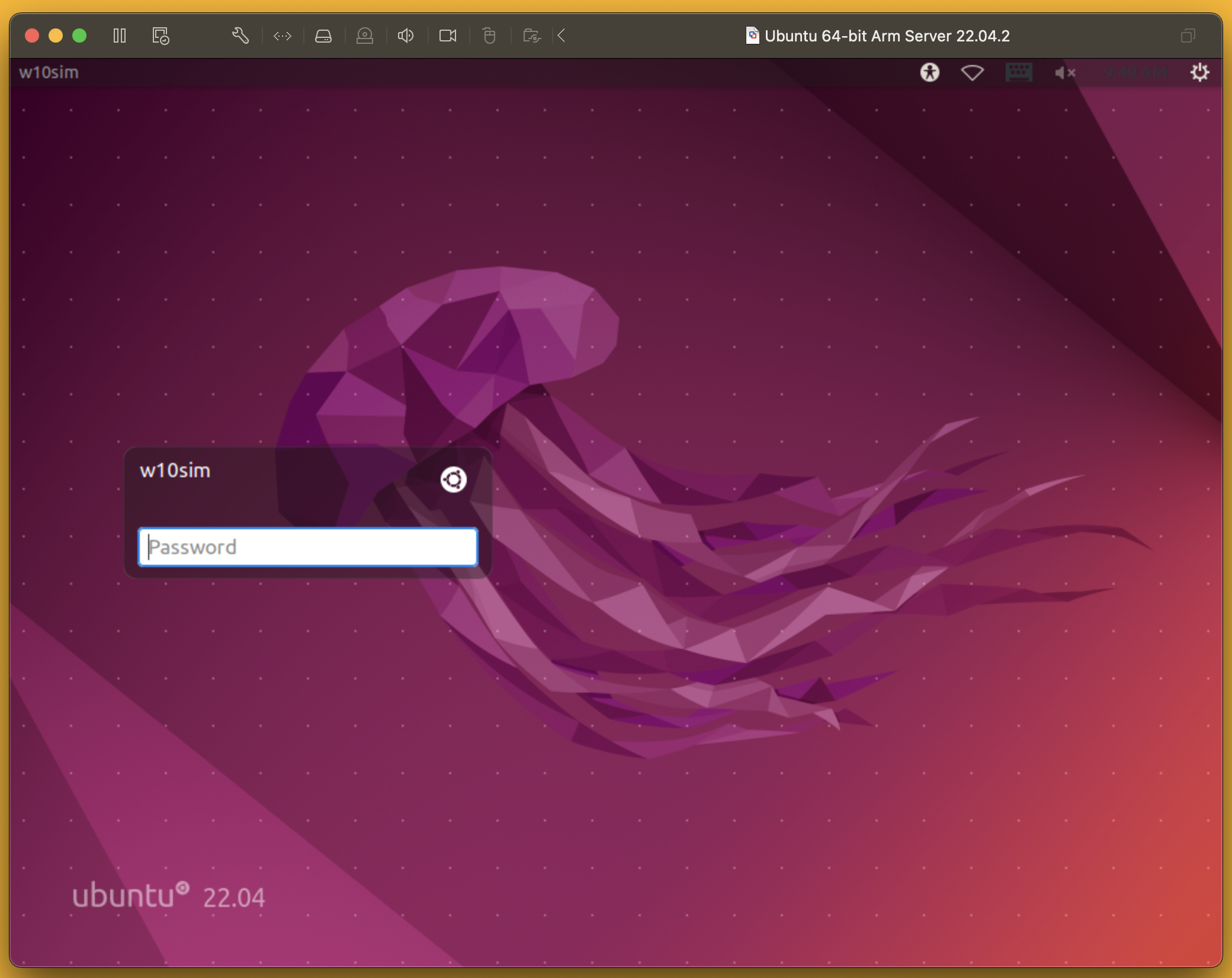Click the w10sim hostname in panel

49,72
